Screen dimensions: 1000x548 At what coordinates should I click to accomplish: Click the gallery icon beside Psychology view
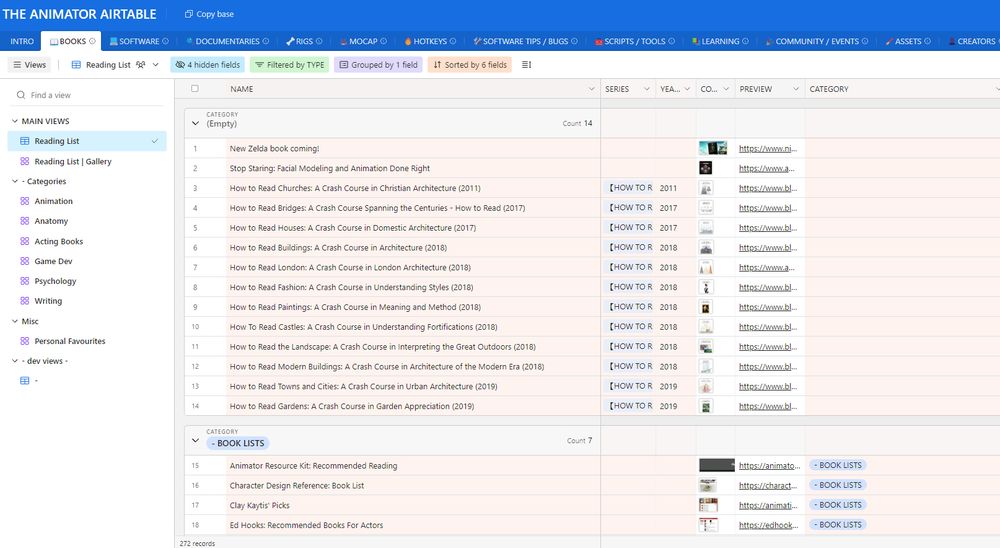point(24,281)
